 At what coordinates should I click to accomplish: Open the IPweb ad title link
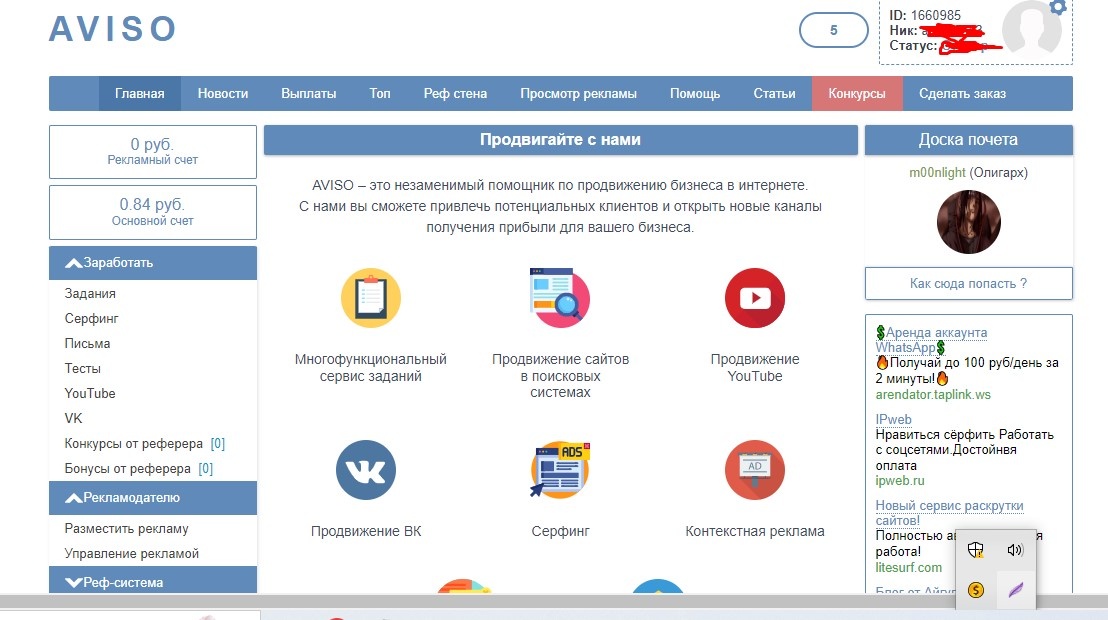(x=893, y=419)
